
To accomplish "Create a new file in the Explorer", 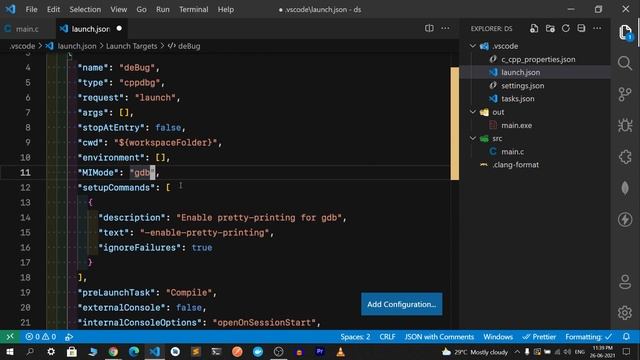I will click(534, 29).
